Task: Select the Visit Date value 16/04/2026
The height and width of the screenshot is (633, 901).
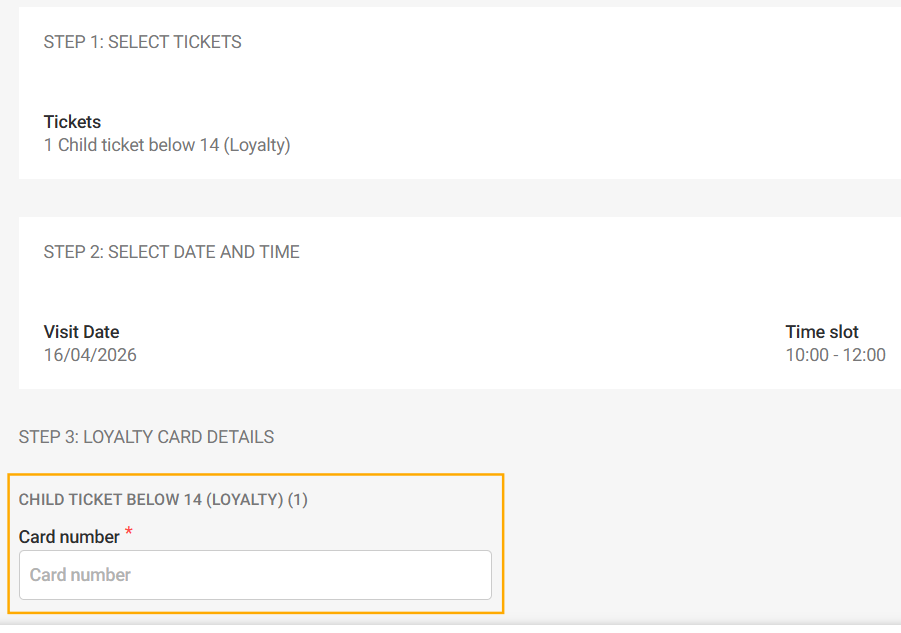Action: [90, 354]
